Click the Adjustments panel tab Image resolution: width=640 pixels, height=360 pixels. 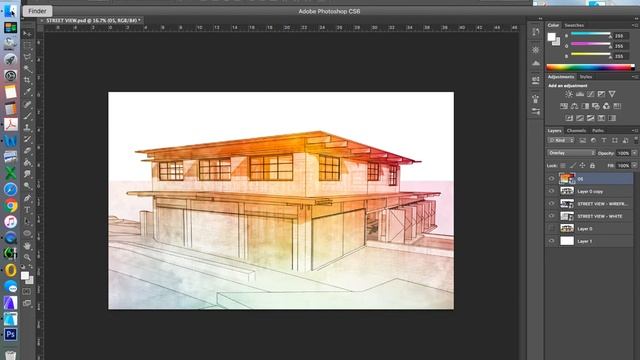561,77
